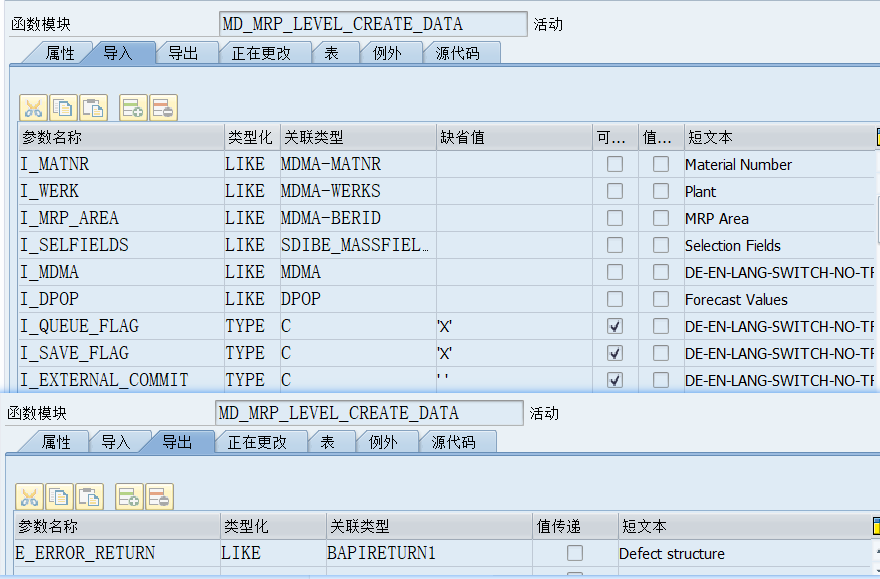Uncheck the optional checkbox for I_SAVE_FLAG

click(613, 352)
